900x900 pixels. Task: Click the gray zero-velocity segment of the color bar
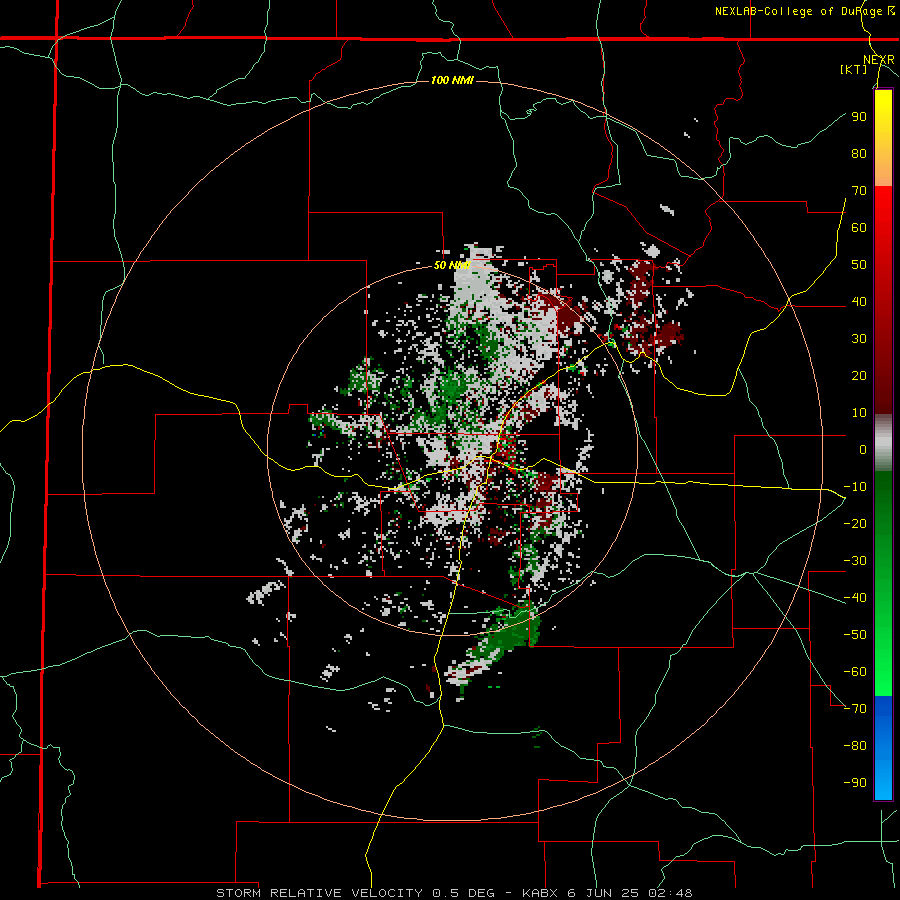(x=883, y=443)
